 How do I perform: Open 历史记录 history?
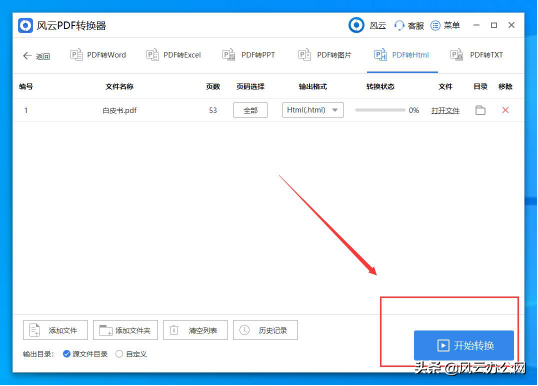265,330
